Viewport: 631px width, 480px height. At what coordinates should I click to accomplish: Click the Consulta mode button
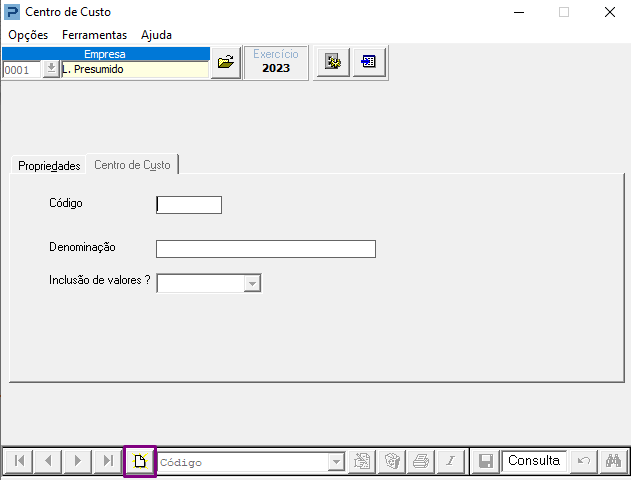tap(534, 460)
